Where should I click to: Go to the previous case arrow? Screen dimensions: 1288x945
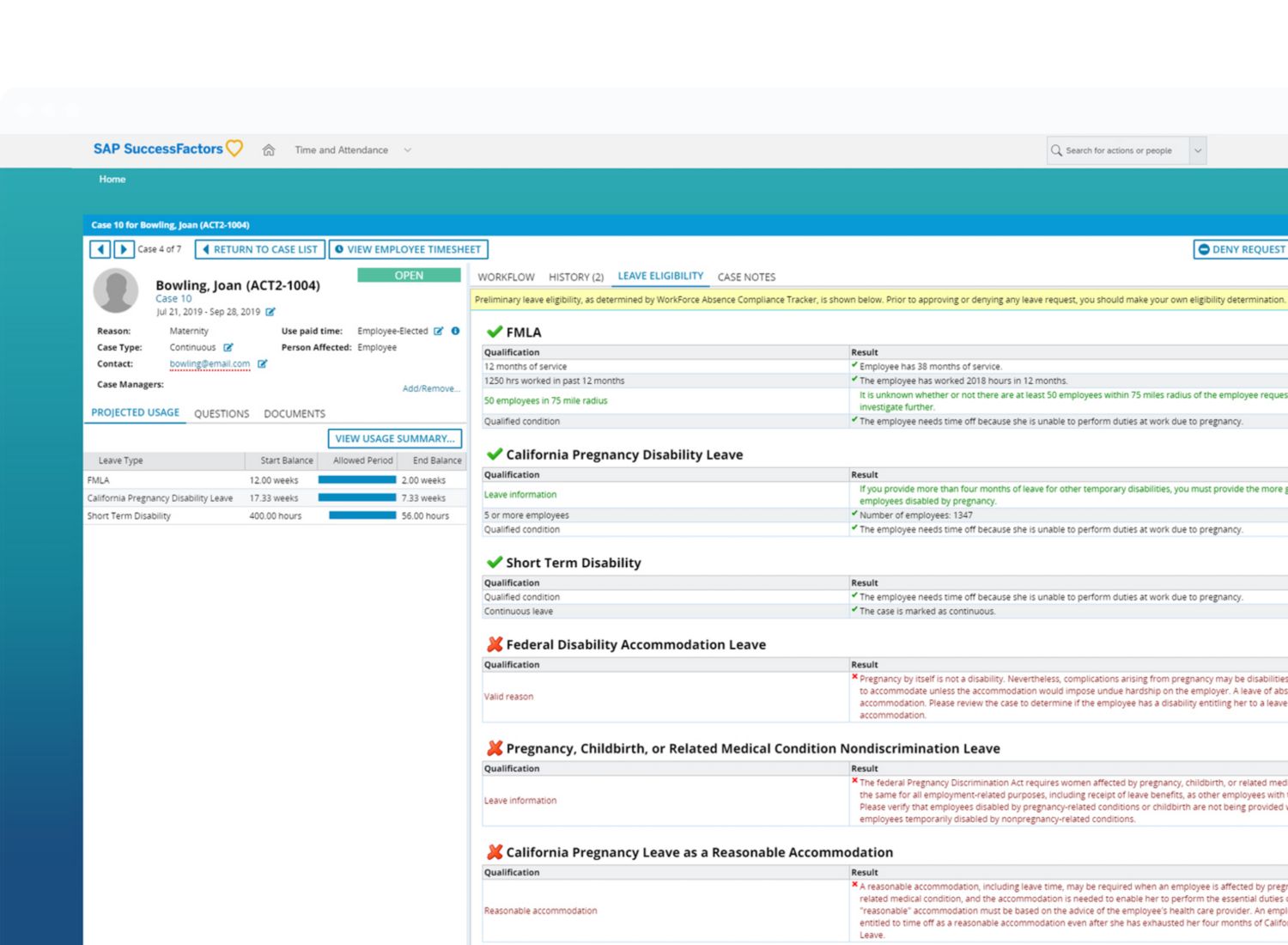[x=100, y=249]
